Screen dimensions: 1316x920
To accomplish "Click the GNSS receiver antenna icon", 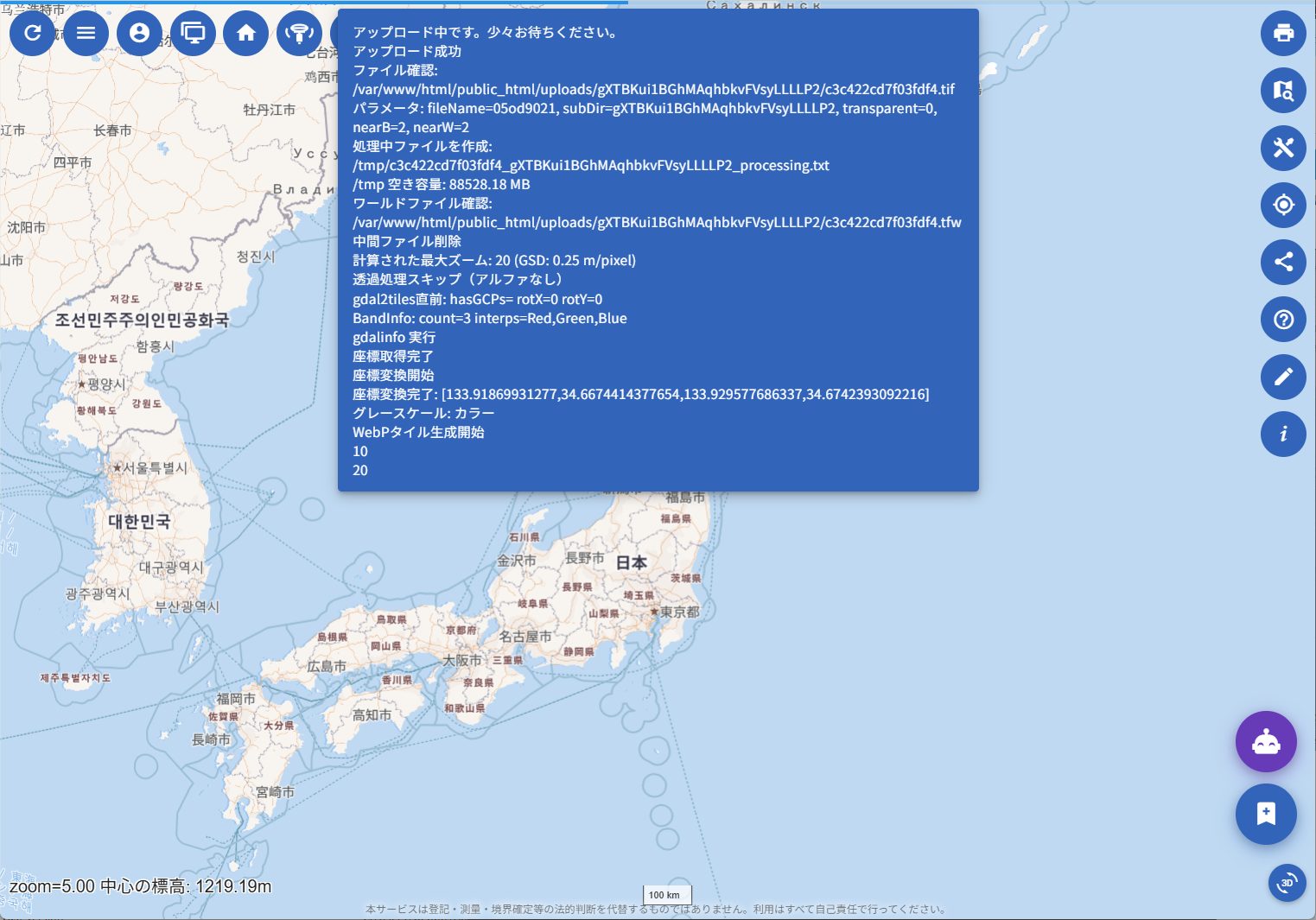I will click(299, 33).
